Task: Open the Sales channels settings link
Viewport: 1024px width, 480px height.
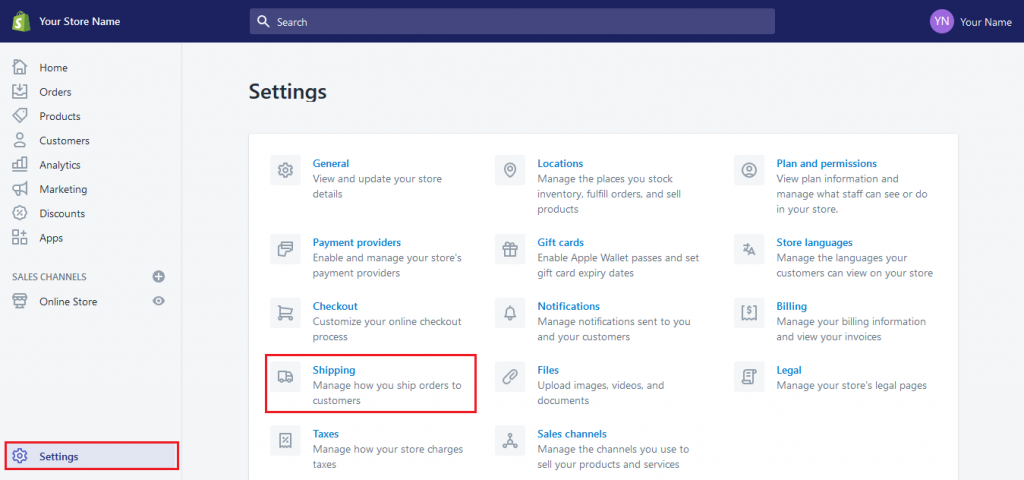Action: [x=572, y=434]
